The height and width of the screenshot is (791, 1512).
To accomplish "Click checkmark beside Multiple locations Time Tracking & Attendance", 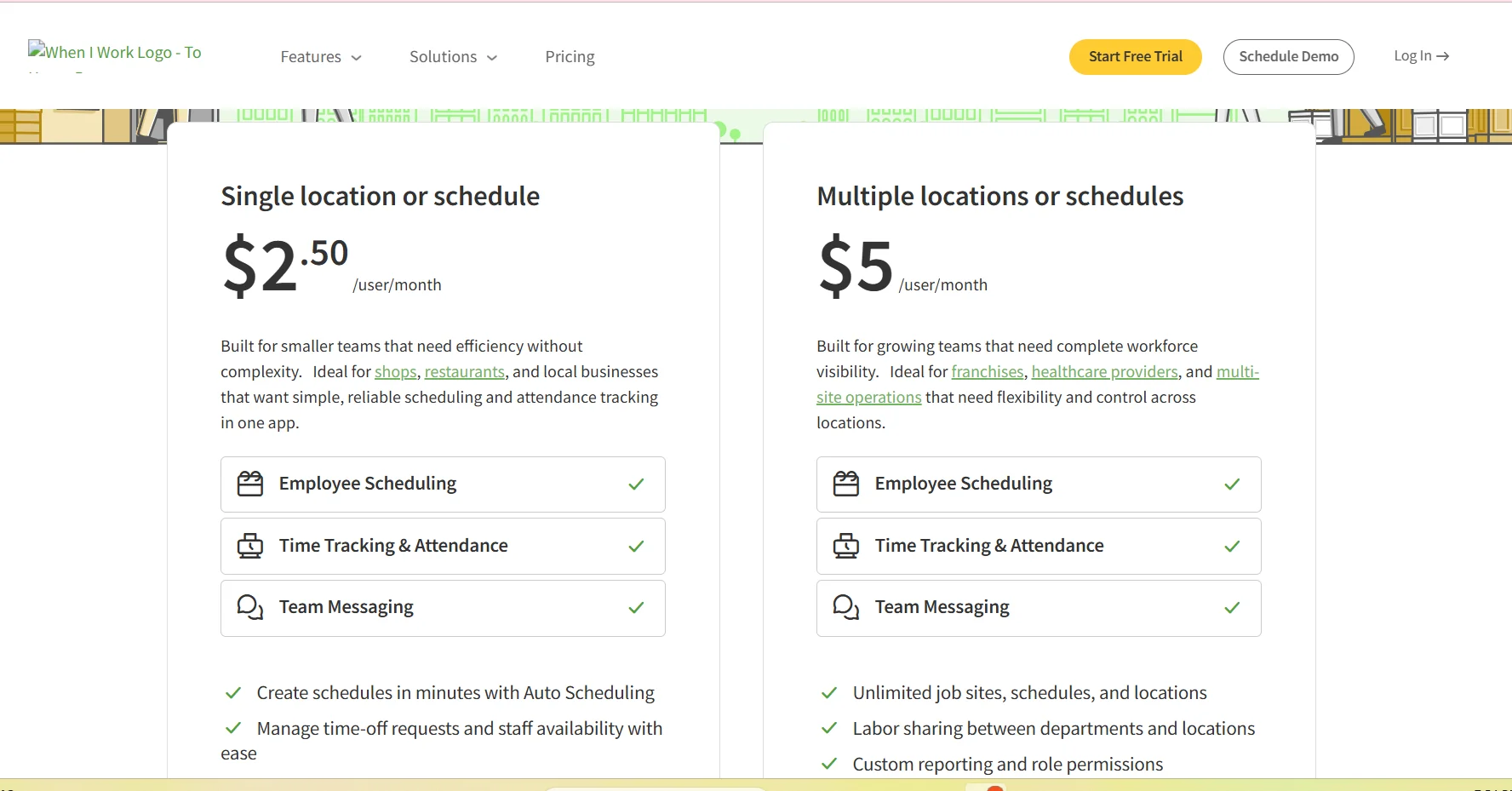I will click(1232, 547).
